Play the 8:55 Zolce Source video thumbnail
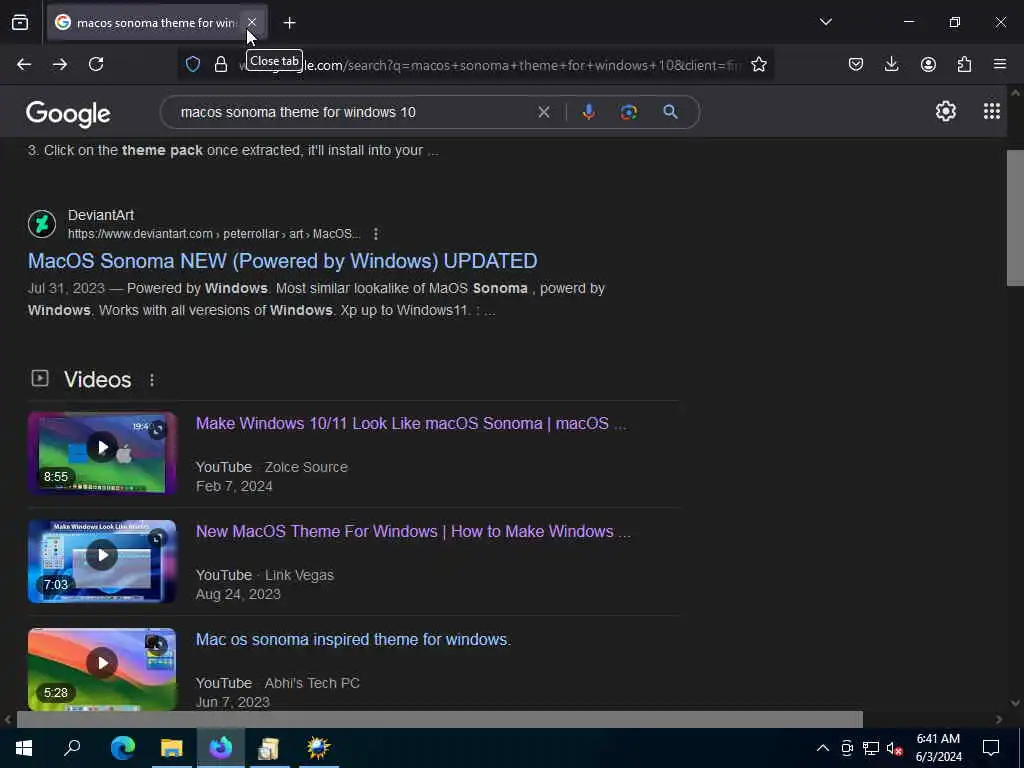 102,453
